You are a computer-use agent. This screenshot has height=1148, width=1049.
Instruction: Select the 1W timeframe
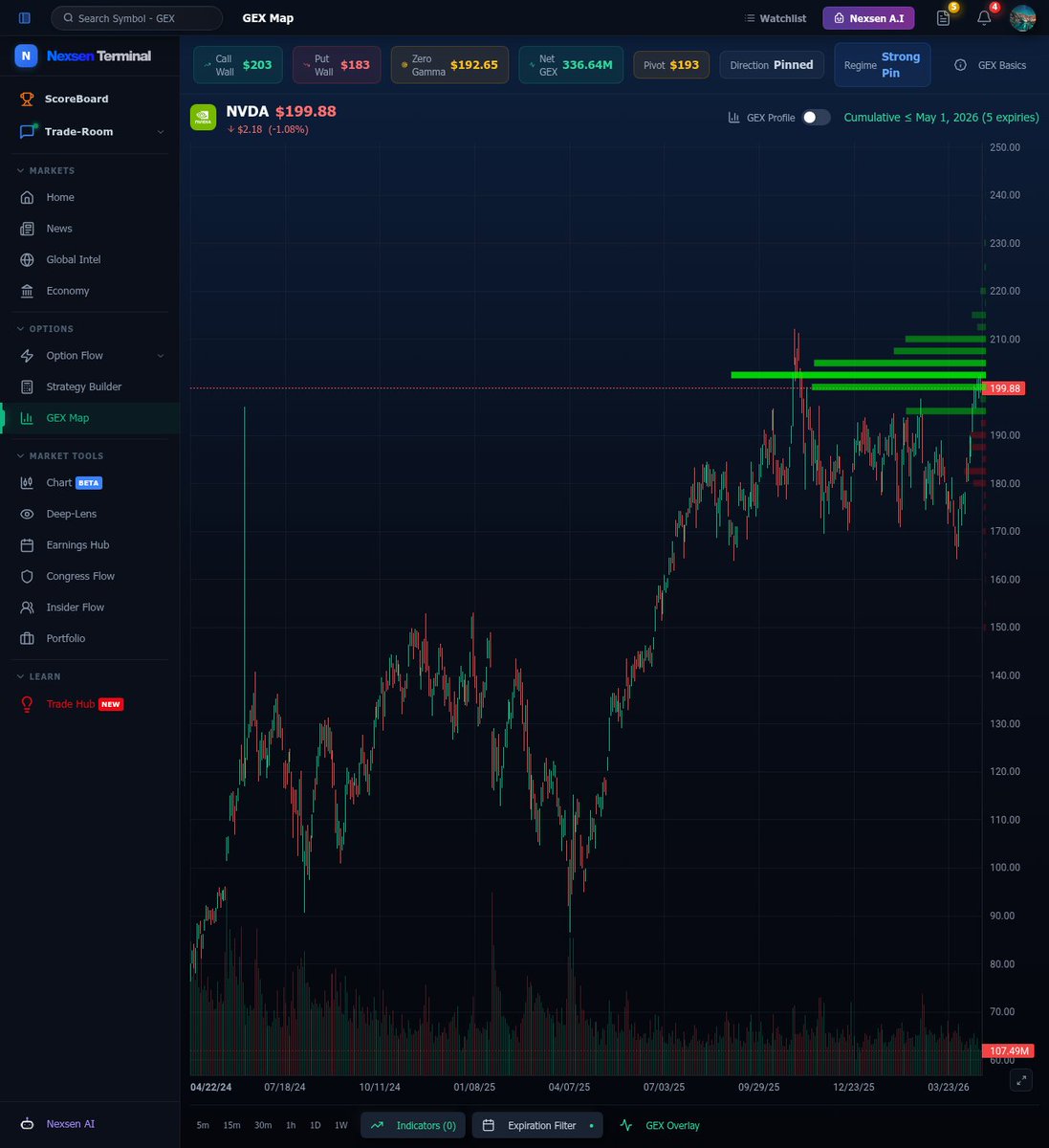341,1125
